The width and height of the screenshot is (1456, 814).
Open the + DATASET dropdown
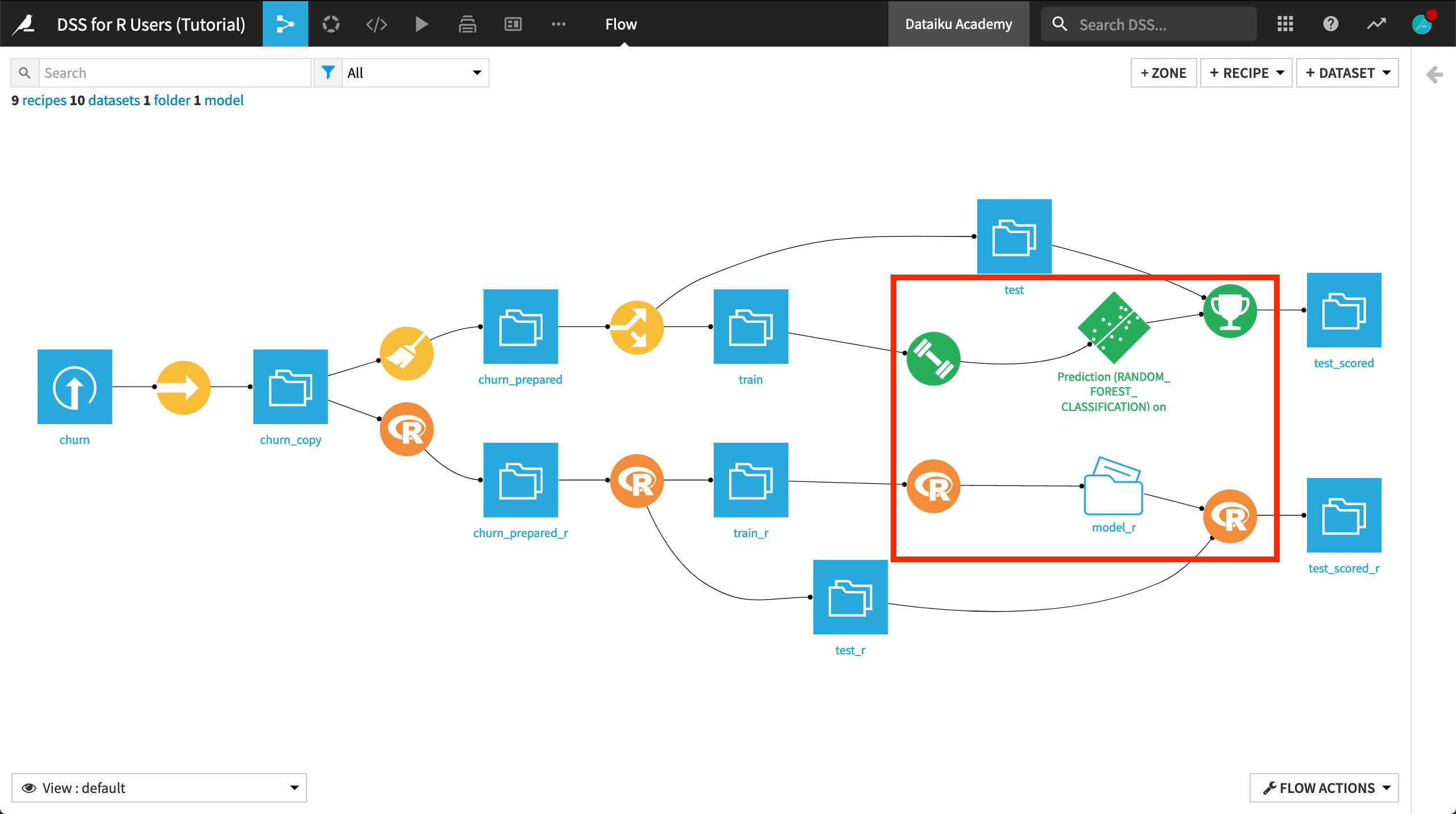point(1347,73)
